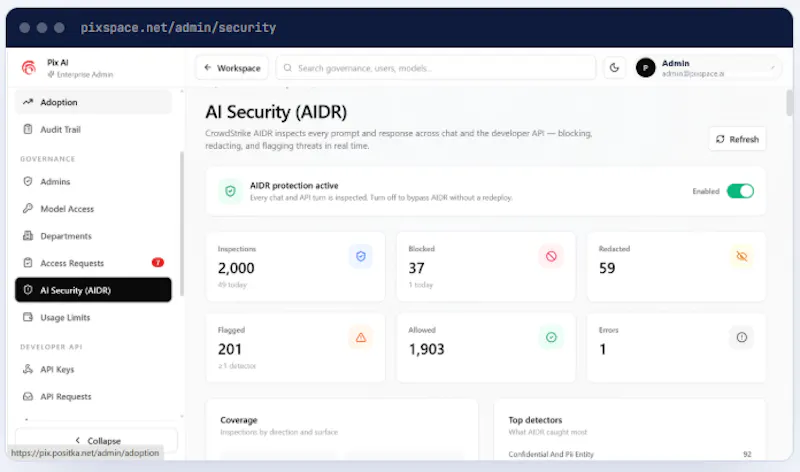Click the Coverage card heading
Viewport: 800px width, 472px height.
tap(239, 420)
